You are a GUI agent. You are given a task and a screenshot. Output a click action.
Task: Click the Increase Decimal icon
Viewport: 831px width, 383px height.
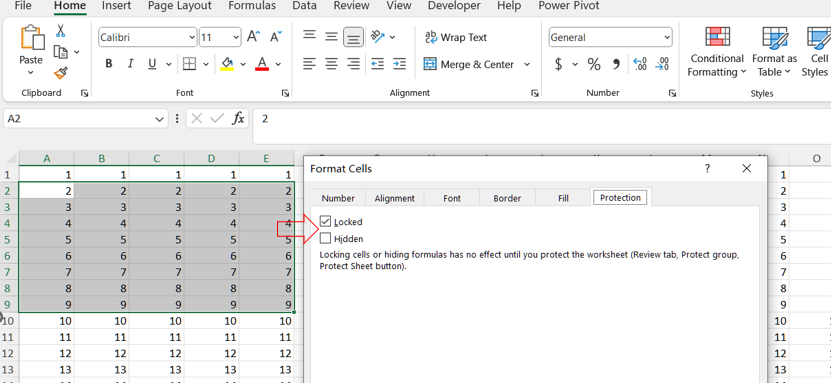(x=640, y=65)
